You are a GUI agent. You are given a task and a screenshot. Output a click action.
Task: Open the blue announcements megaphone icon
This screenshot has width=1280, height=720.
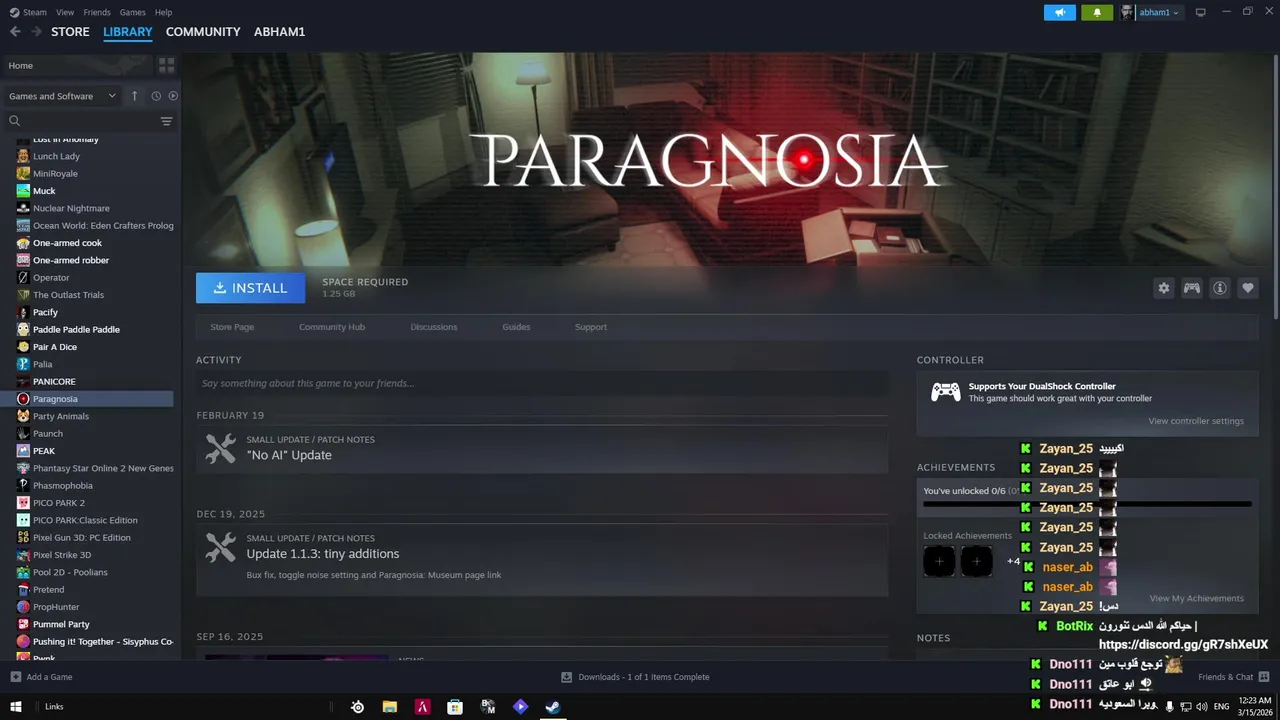(1060, 12)
